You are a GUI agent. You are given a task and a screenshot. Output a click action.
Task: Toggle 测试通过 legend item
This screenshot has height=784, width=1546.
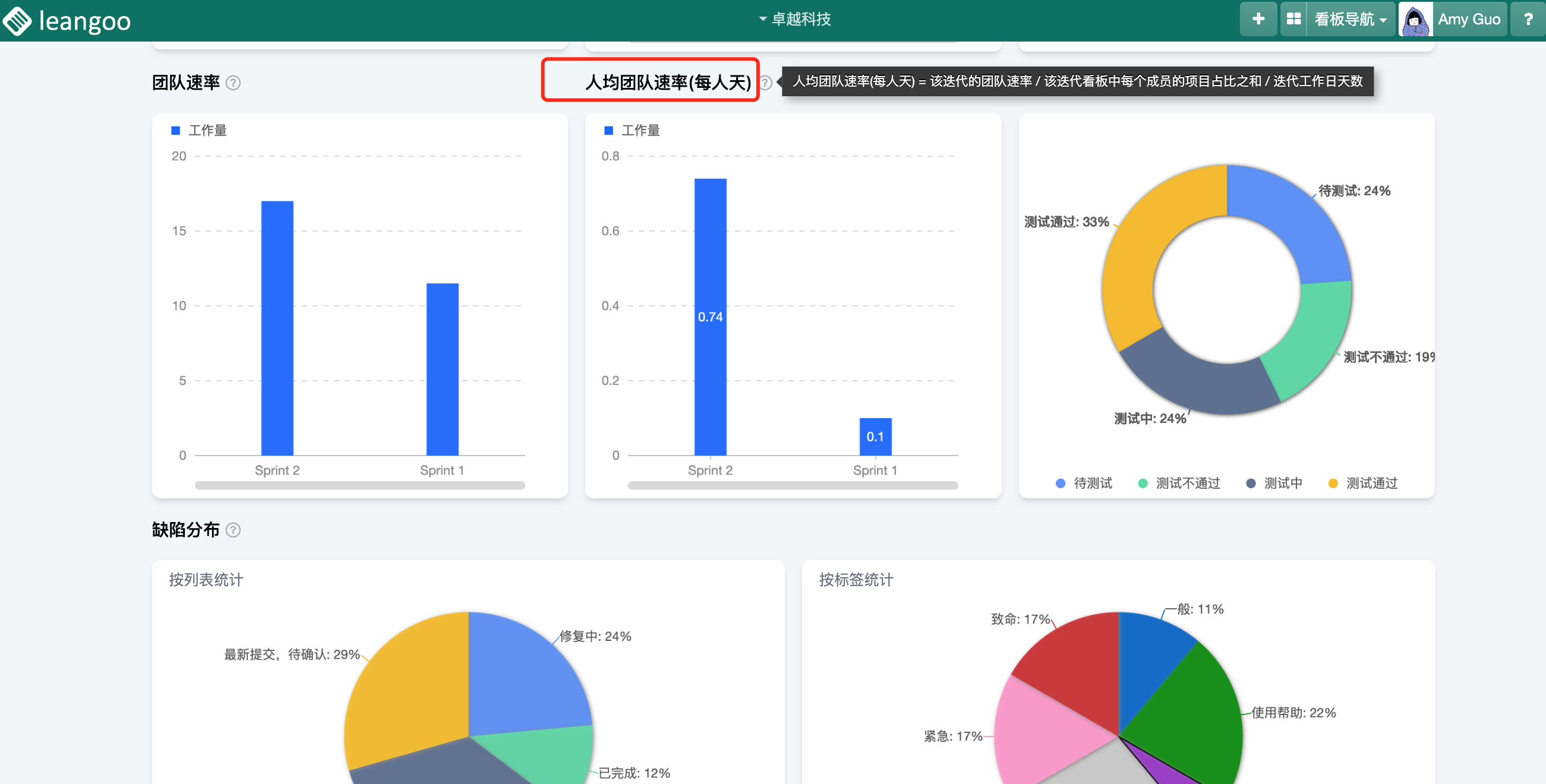click(1363, 483)
